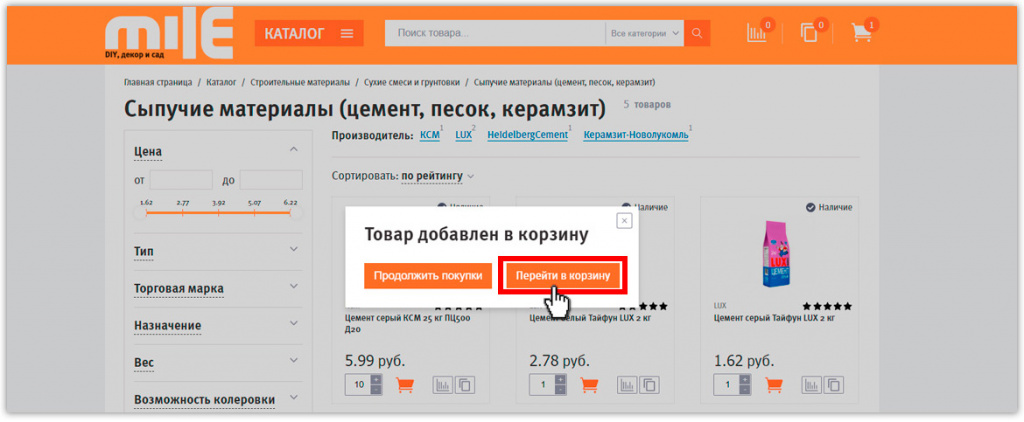Open the КАТАЛОГ hamburger menu icon

pos(347,34)
